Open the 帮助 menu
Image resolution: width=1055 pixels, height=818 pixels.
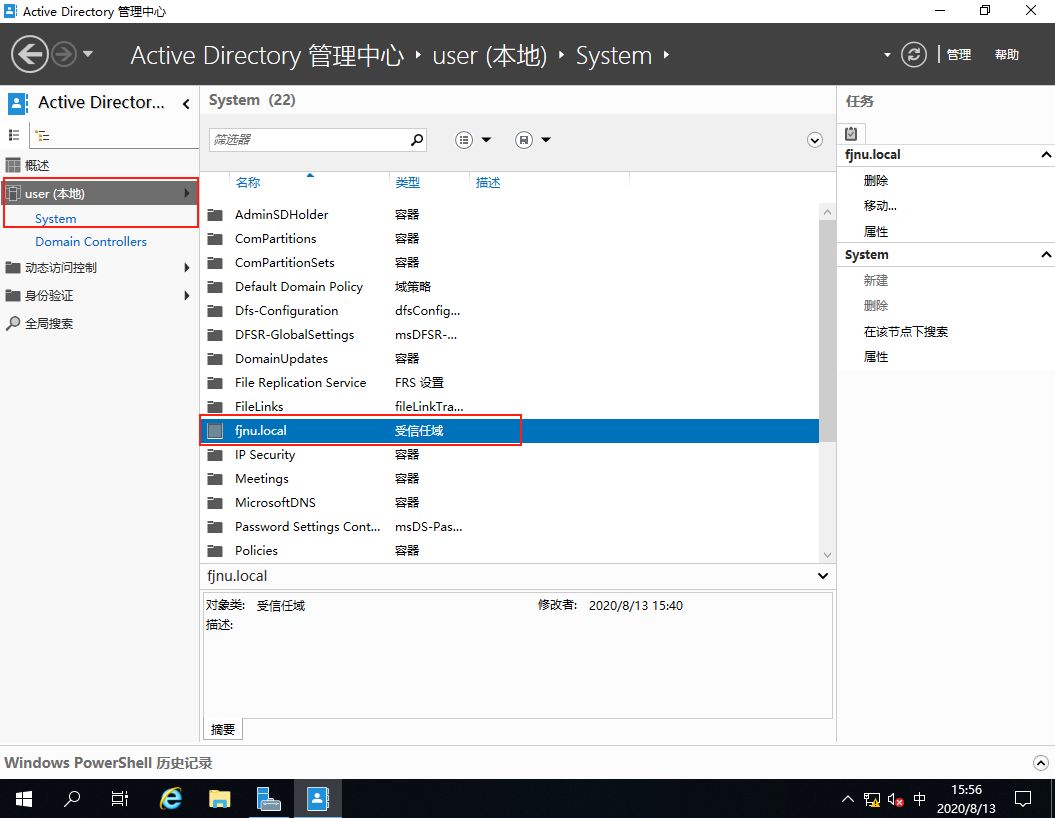(x=1007, y=54)
